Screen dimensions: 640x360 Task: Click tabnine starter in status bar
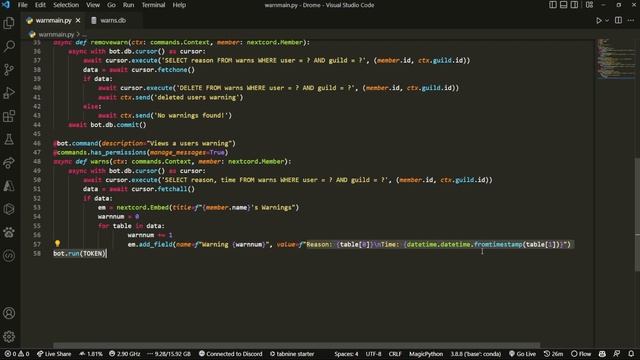pos(292,354)
